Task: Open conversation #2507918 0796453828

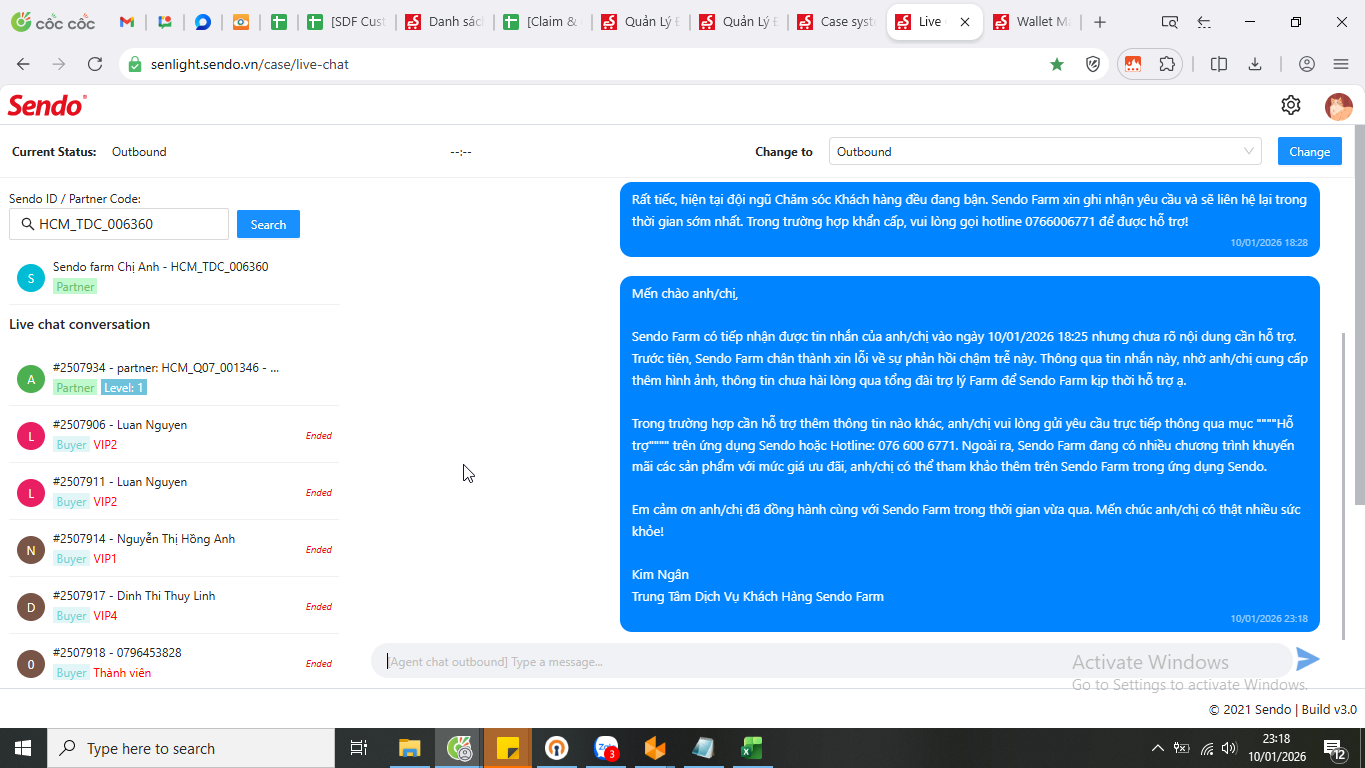Action: click(x=174, y=663)
